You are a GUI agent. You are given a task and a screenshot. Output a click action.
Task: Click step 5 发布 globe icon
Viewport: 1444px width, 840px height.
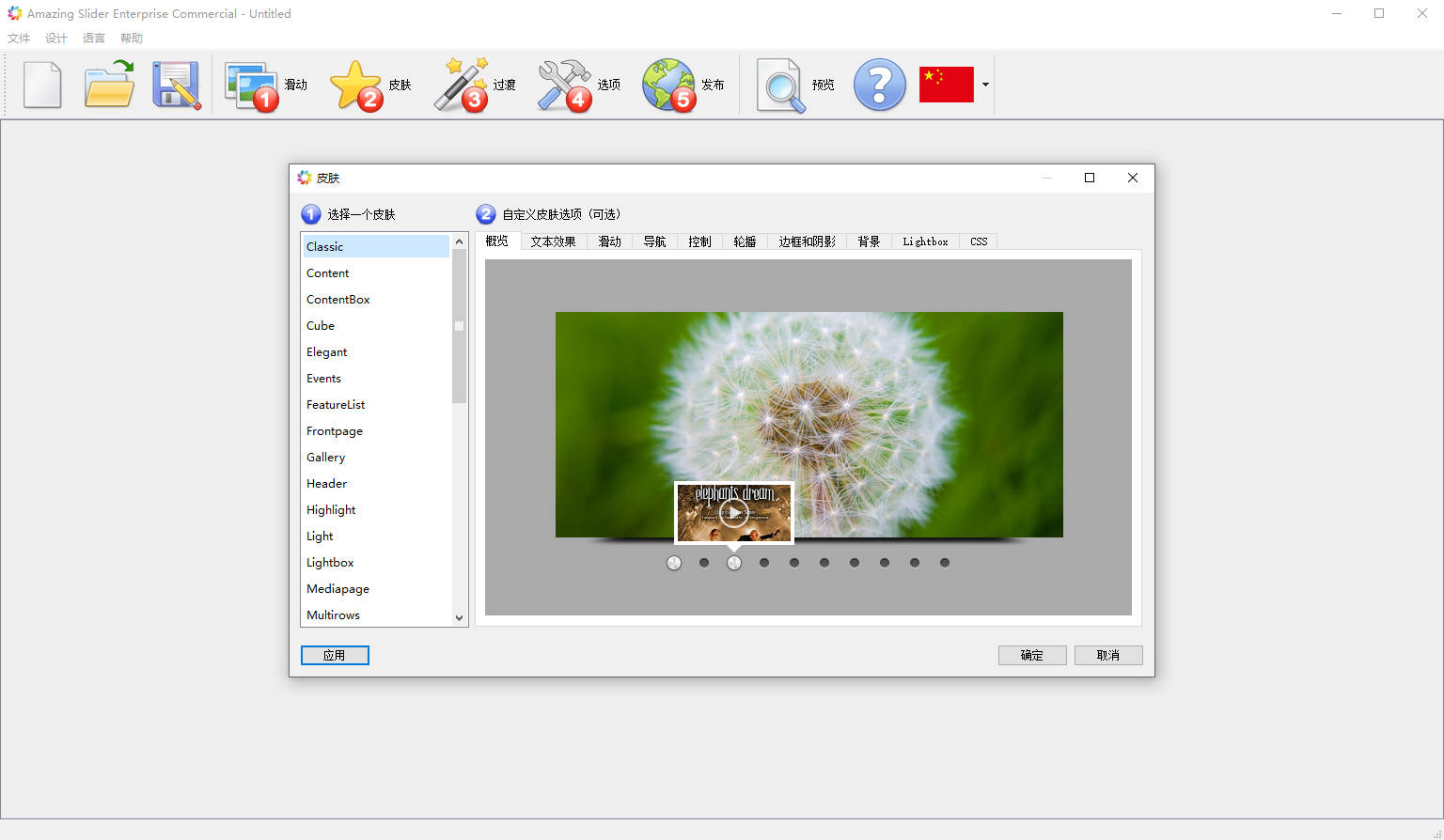pyautogui.click(x=668, y=86)
